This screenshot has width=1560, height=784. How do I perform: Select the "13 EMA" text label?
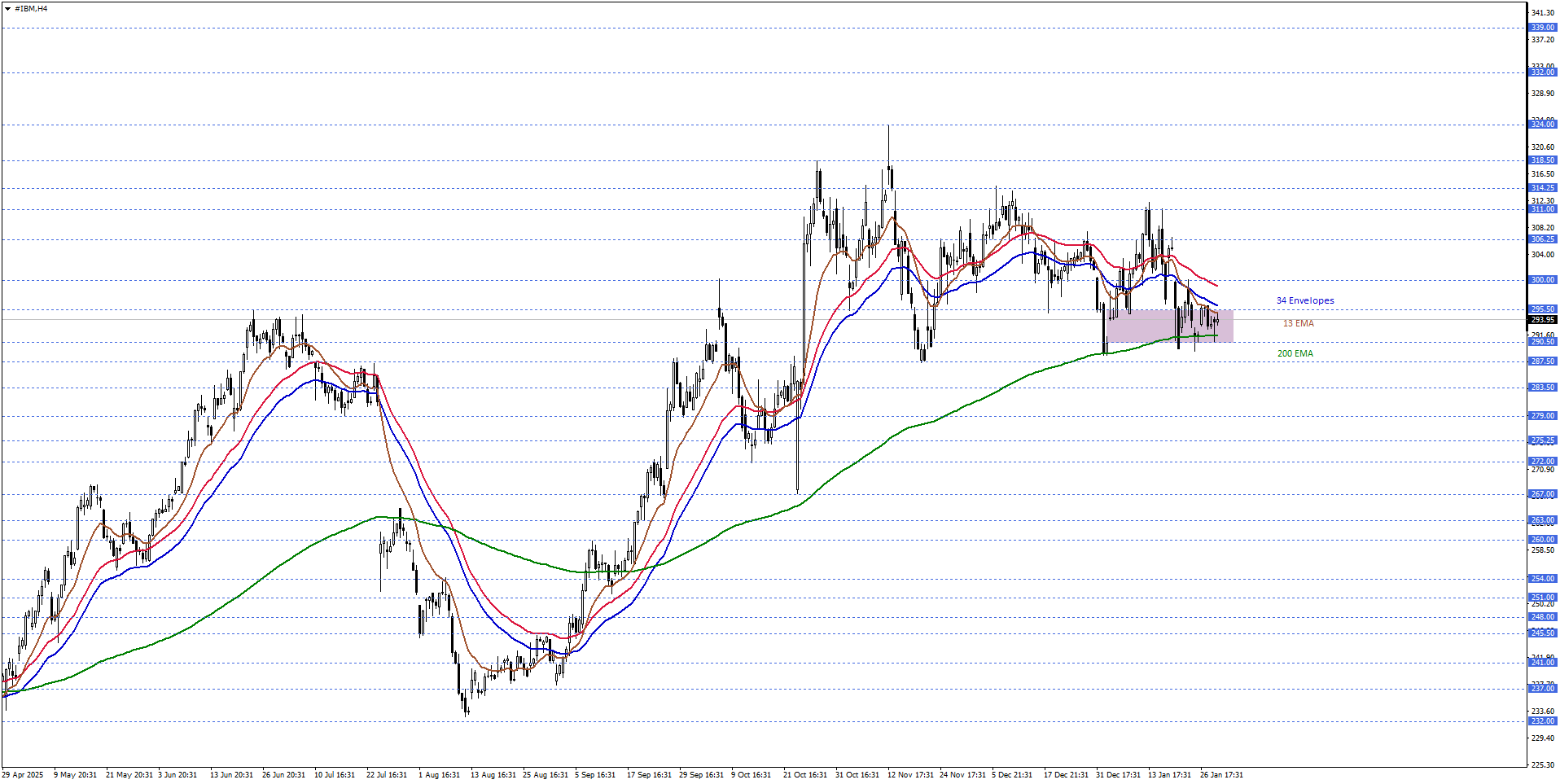(x=1298, y=324)
